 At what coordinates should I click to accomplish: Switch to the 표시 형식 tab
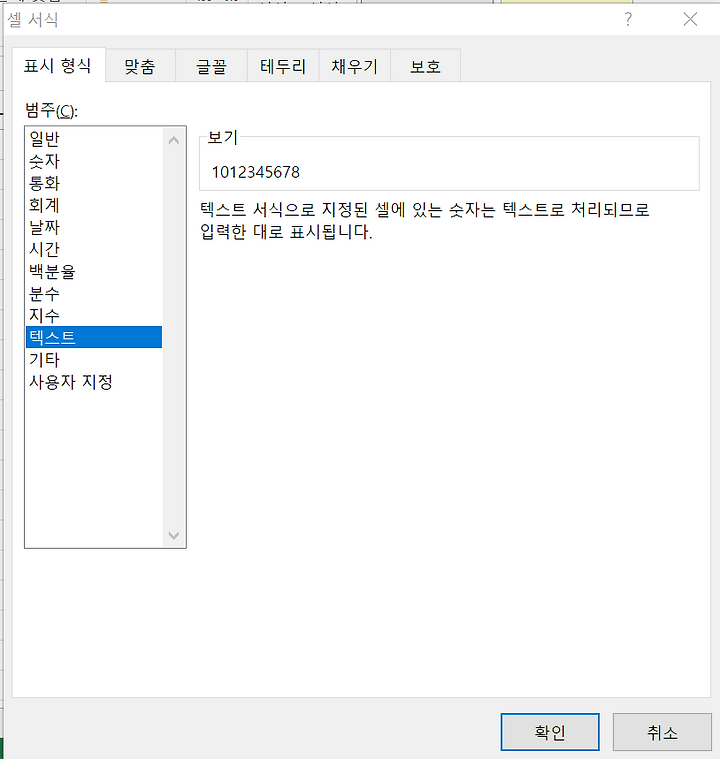(x=58, y=65)
